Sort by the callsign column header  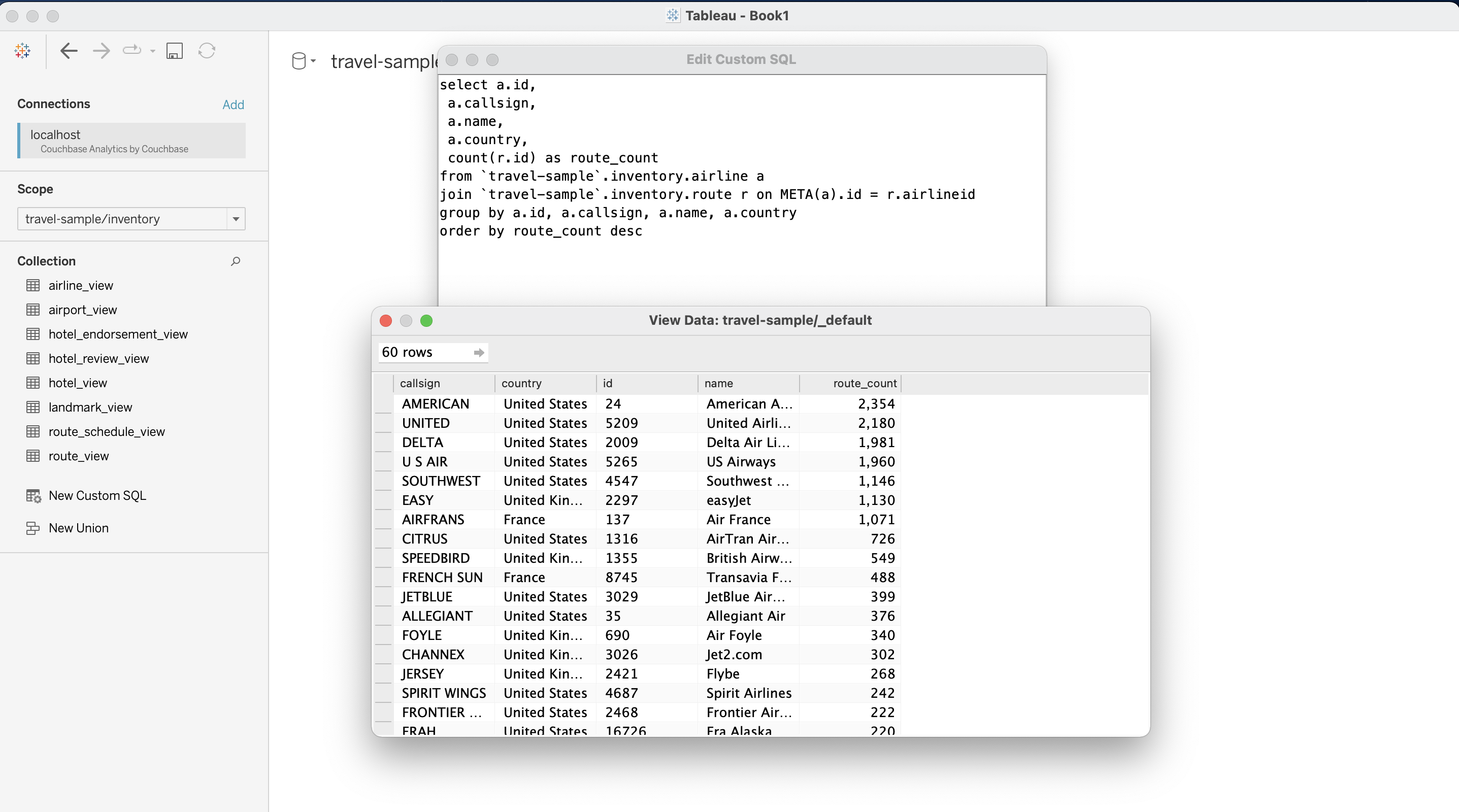444,383
